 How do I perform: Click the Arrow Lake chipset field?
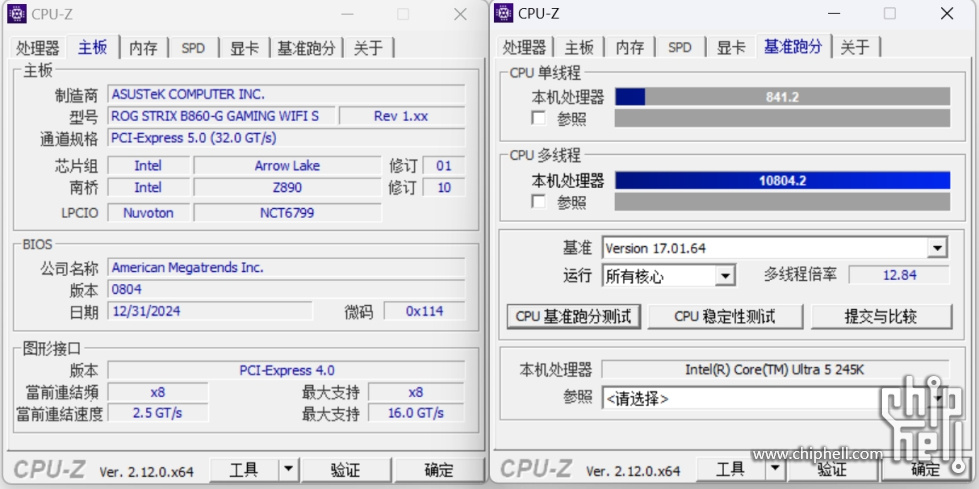tap(287, 165)
